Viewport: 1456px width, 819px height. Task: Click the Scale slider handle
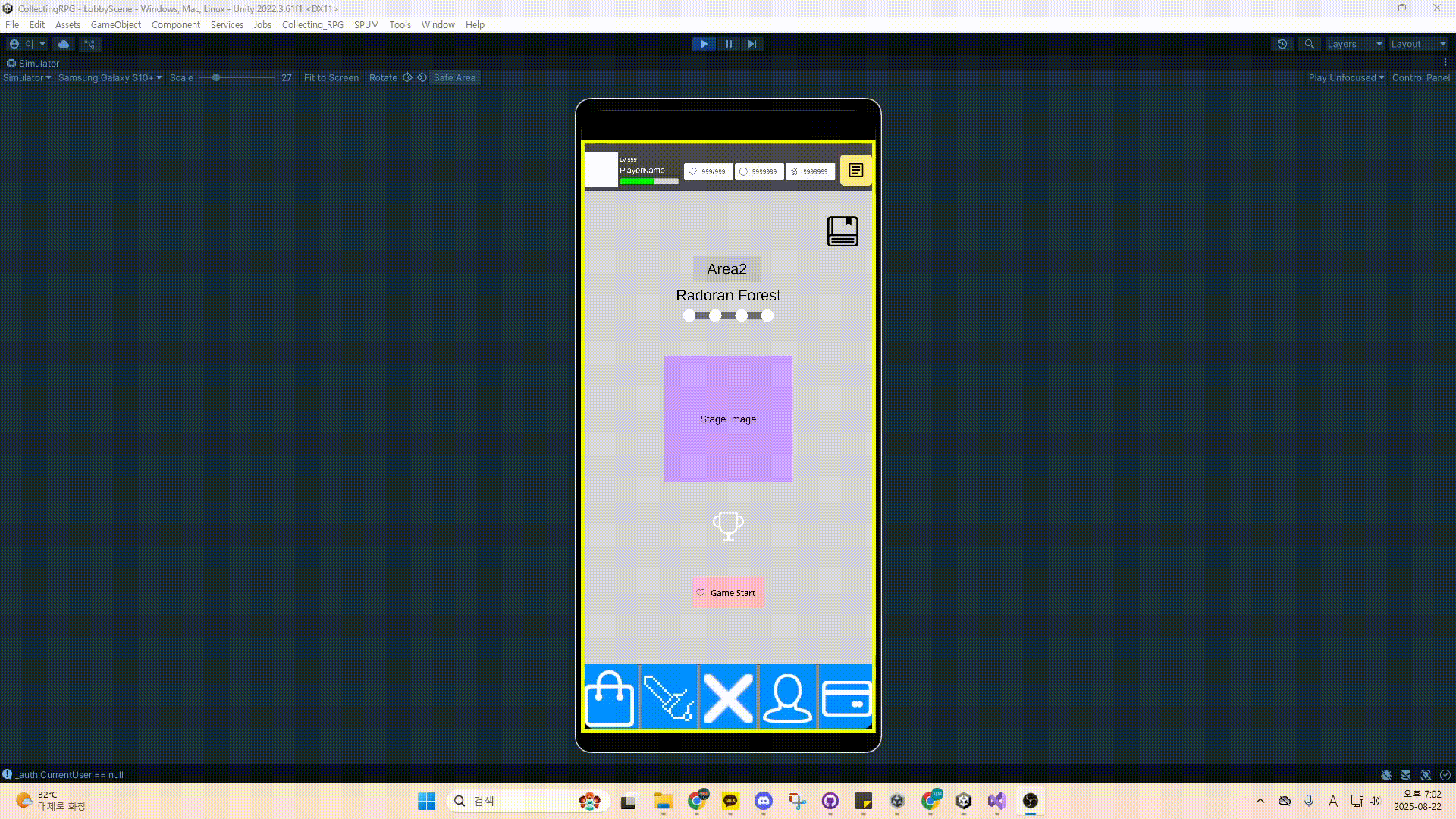216,77
